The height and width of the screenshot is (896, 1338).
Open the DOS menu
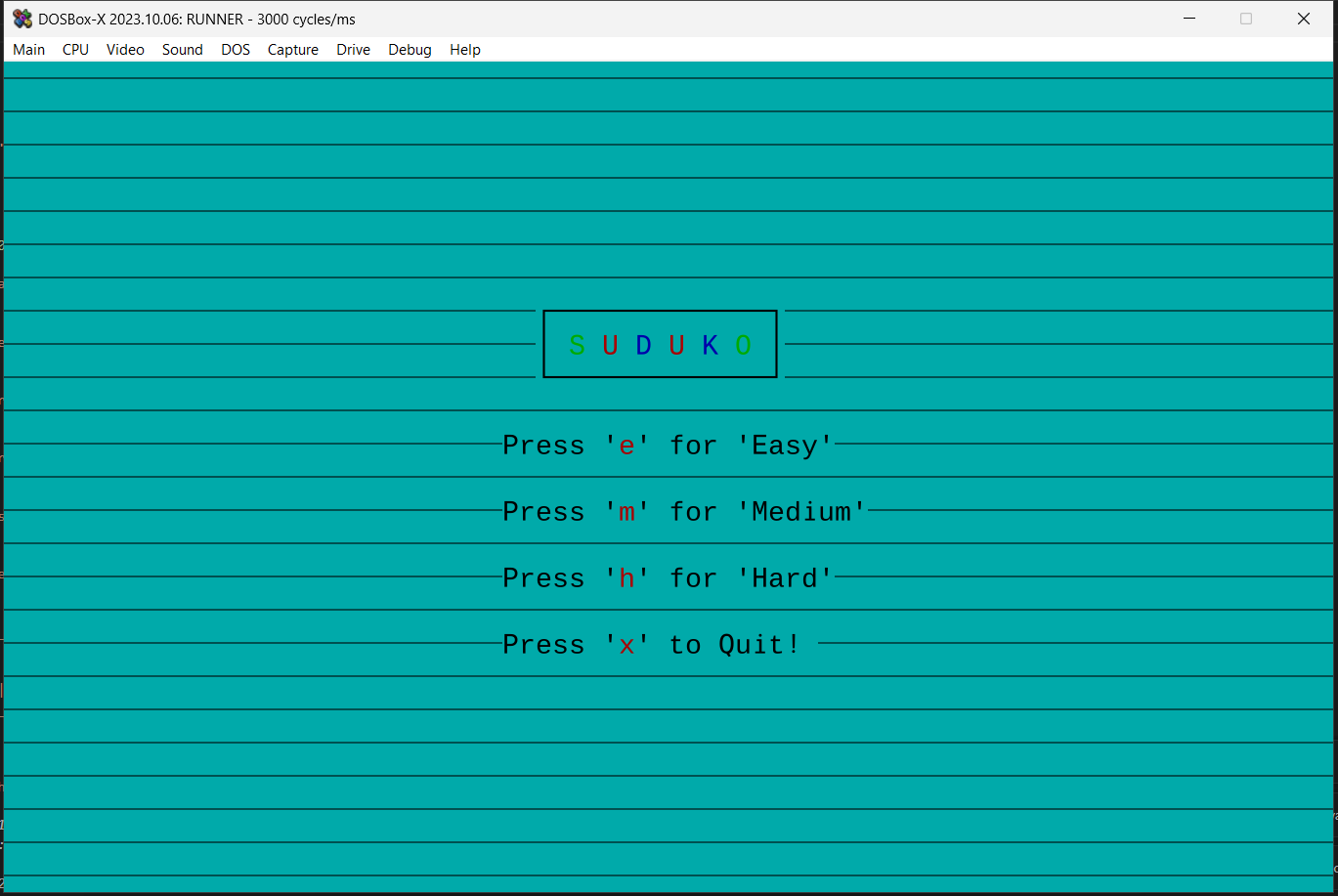pyautogui.click(x=235, y=50)
